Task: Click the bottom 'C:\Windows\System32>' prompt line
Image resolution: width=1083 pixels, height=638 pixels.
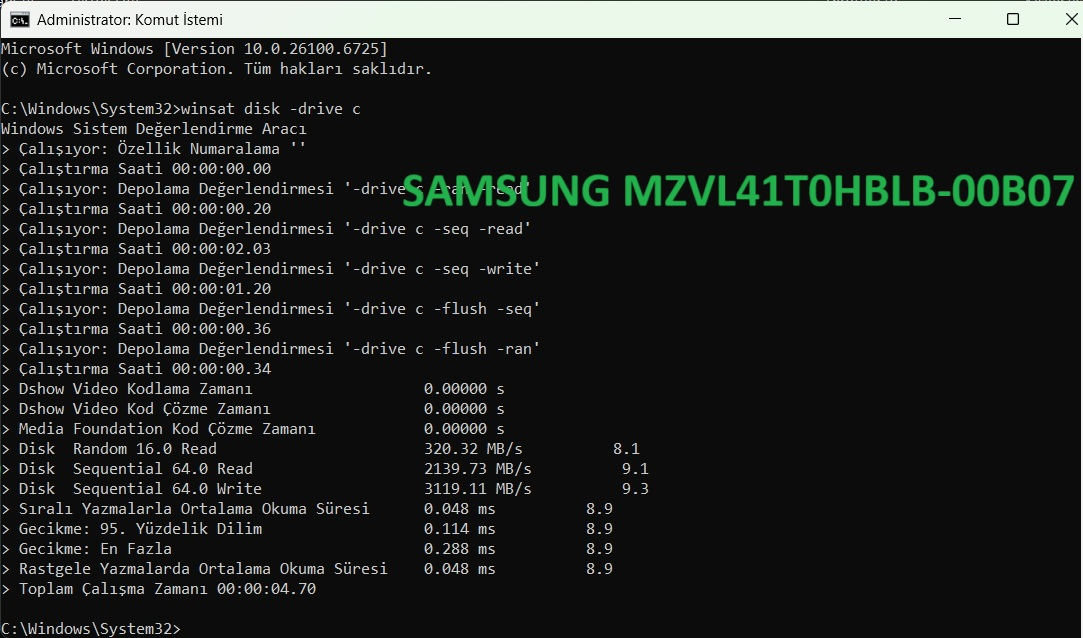Action: click(x=90, y=628)
